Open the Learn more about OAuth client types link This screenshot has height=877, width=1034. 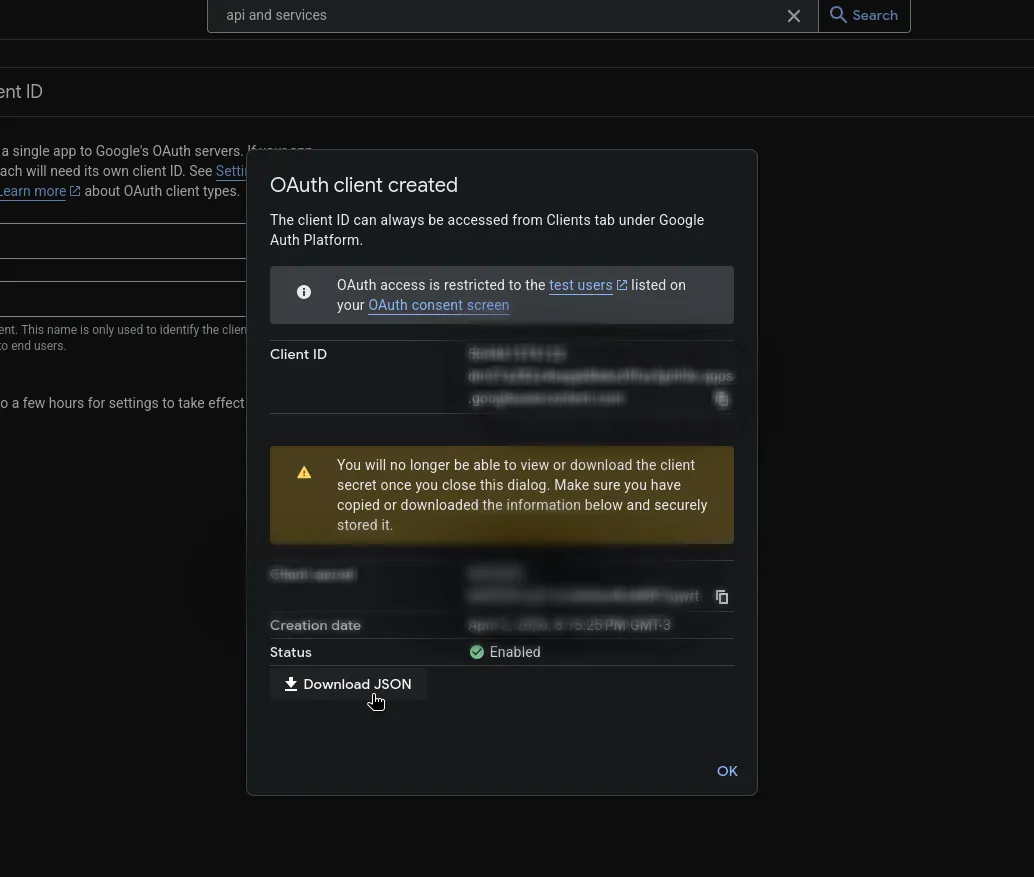[x=32, y=191]
